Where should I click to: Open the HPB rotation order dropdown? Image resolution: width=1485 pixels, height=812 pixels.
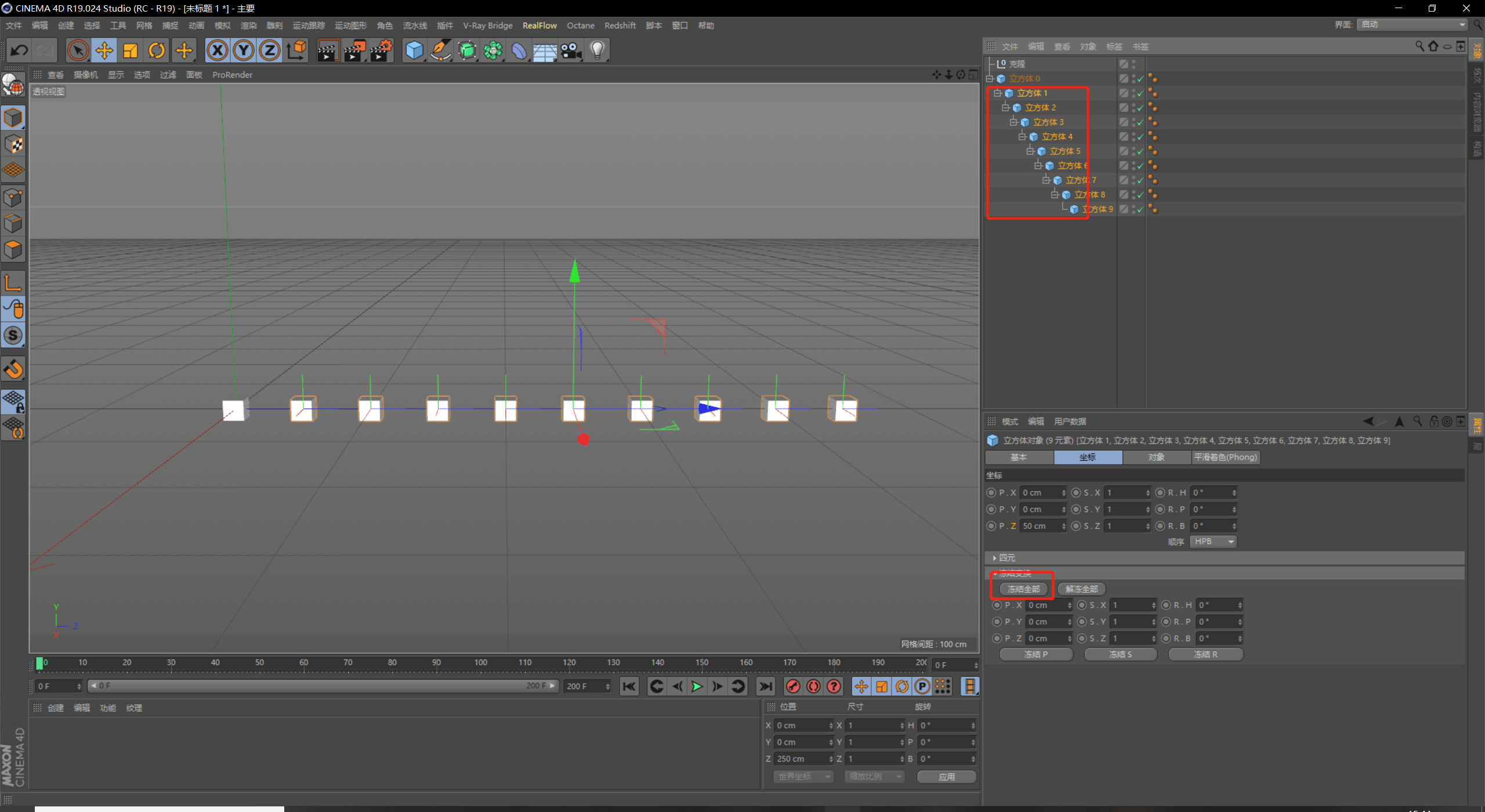click(1213, 542)
